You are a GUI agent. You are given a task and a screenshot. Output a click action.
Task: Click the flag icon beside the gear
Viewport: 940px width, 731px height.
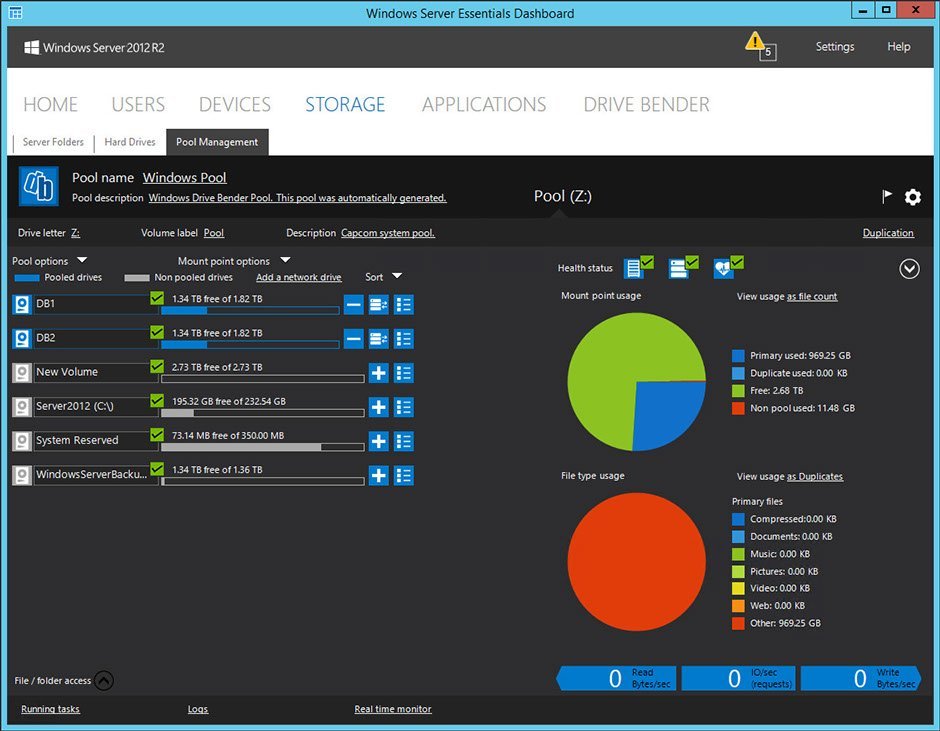pos(887,196)
